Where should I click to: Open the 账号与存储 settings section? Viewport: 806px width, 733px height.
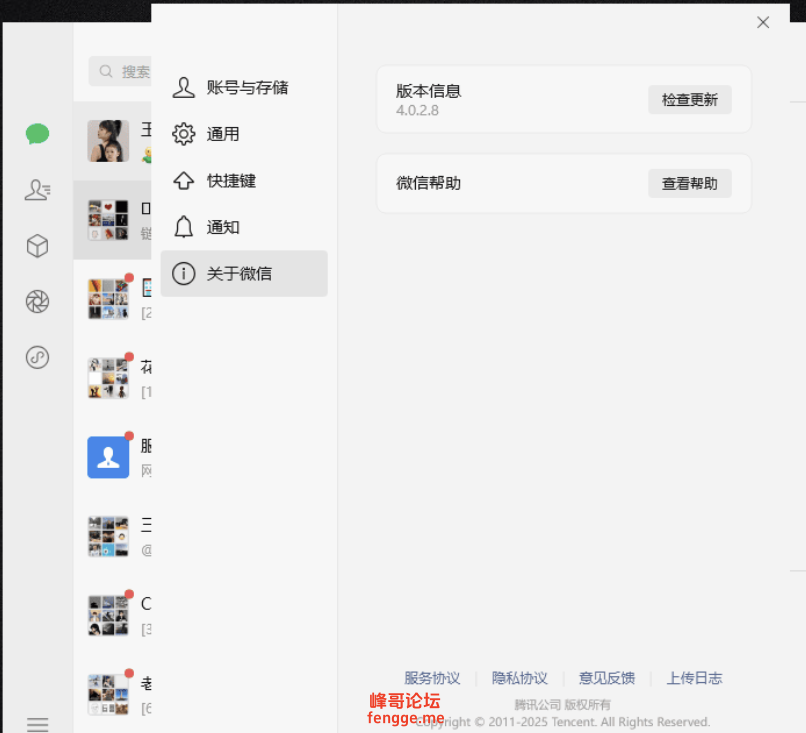244,87
